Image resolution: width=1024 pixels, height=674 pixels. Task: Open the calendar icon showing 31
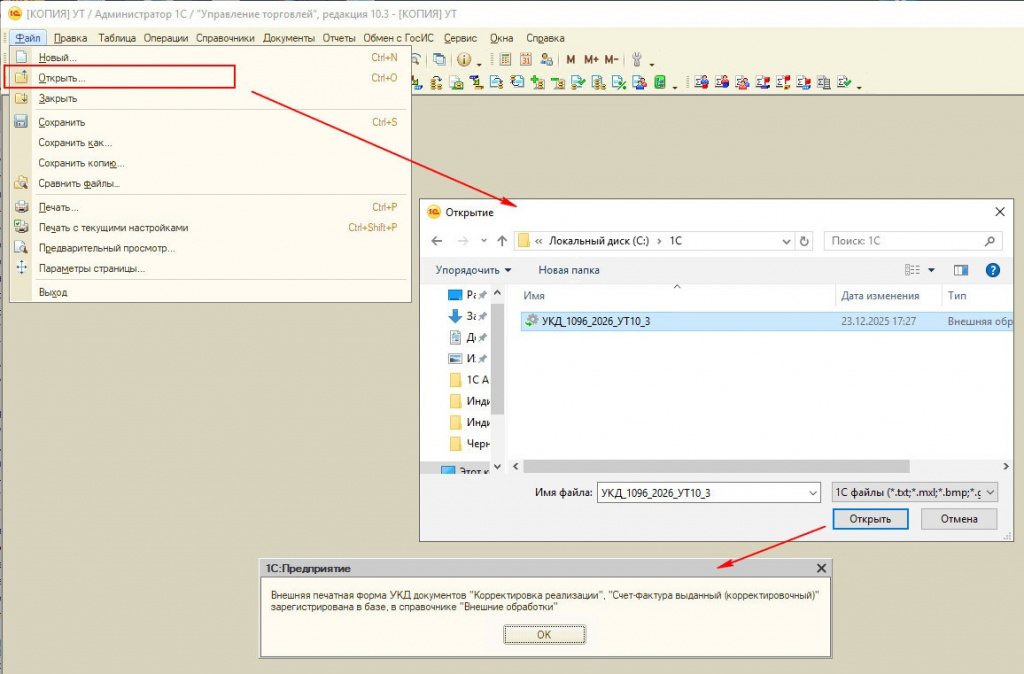click(x=526, y=60)
